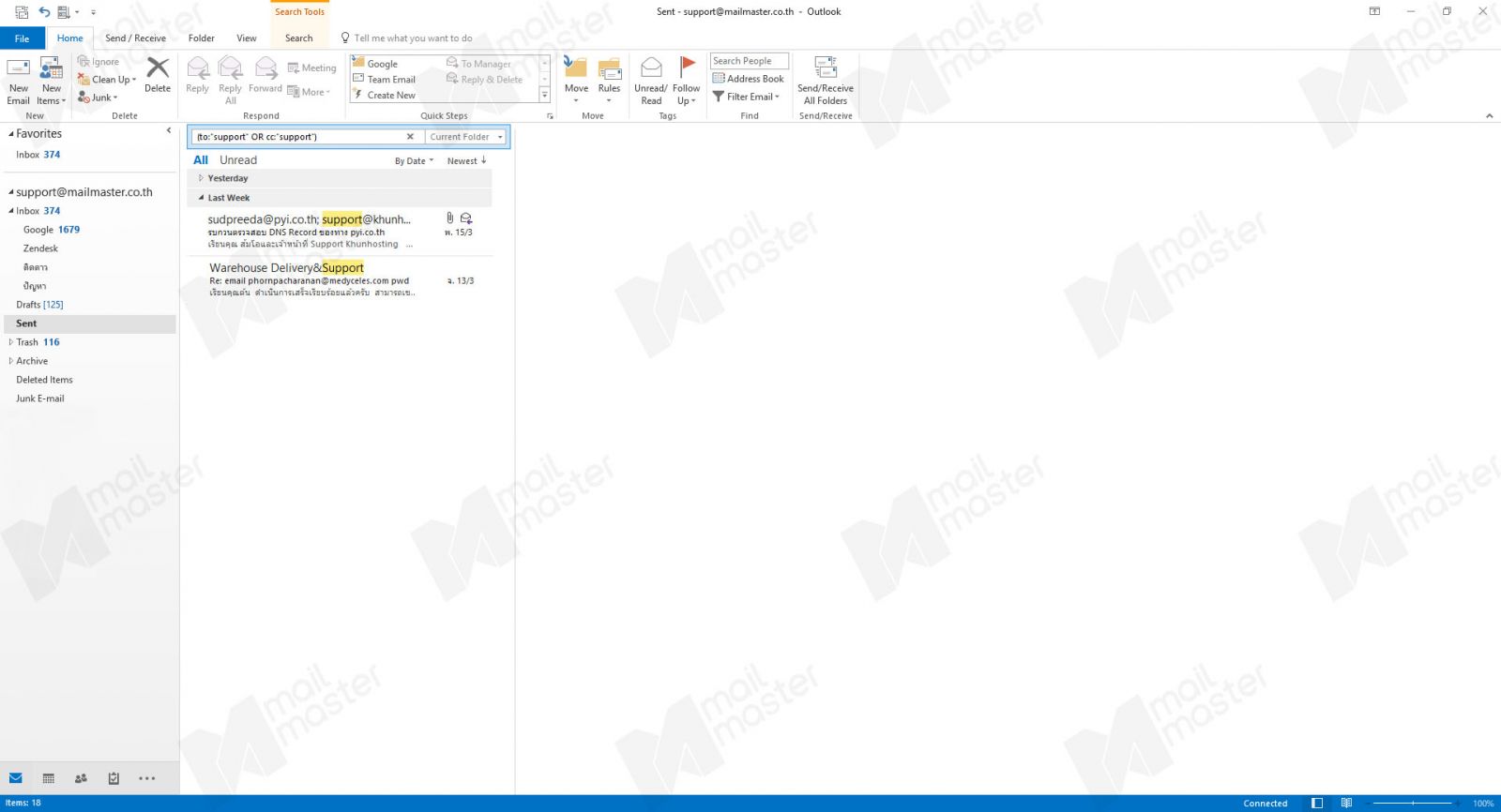Click Tell me what you want to do
Screen dimensions: 1501x812
tap(406, 38)
